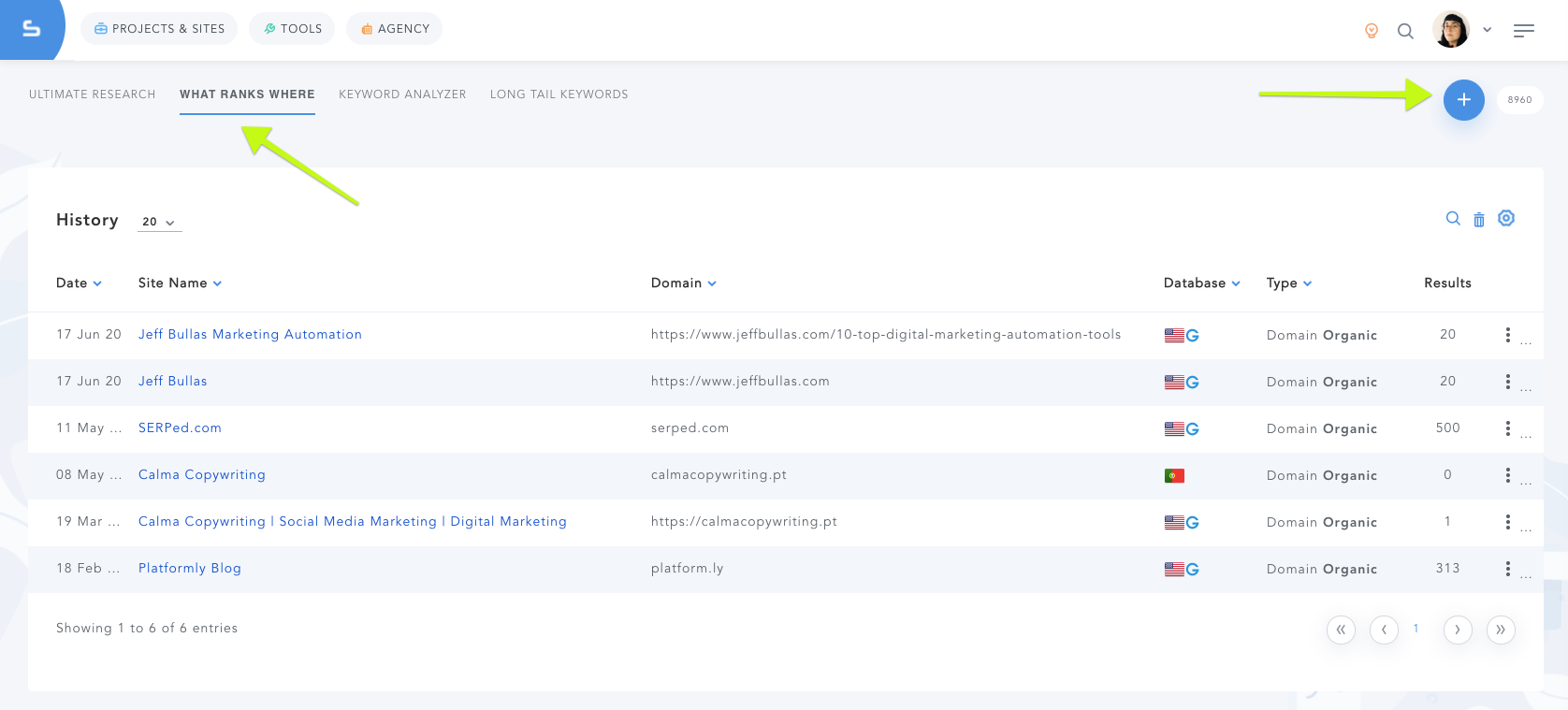Click the 8960 credits badge
This screenshot has height=710, width=1568.
coord(1520,100)
